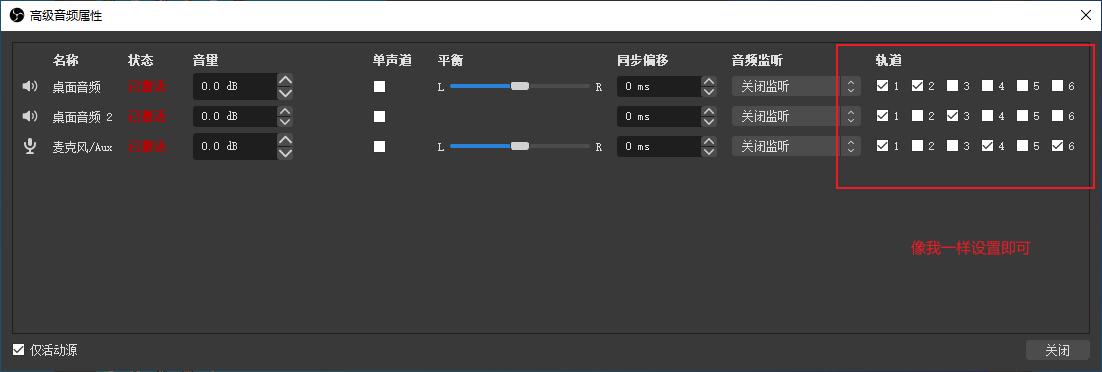Enable track 3 for 桌面音频

coord(952,86)
